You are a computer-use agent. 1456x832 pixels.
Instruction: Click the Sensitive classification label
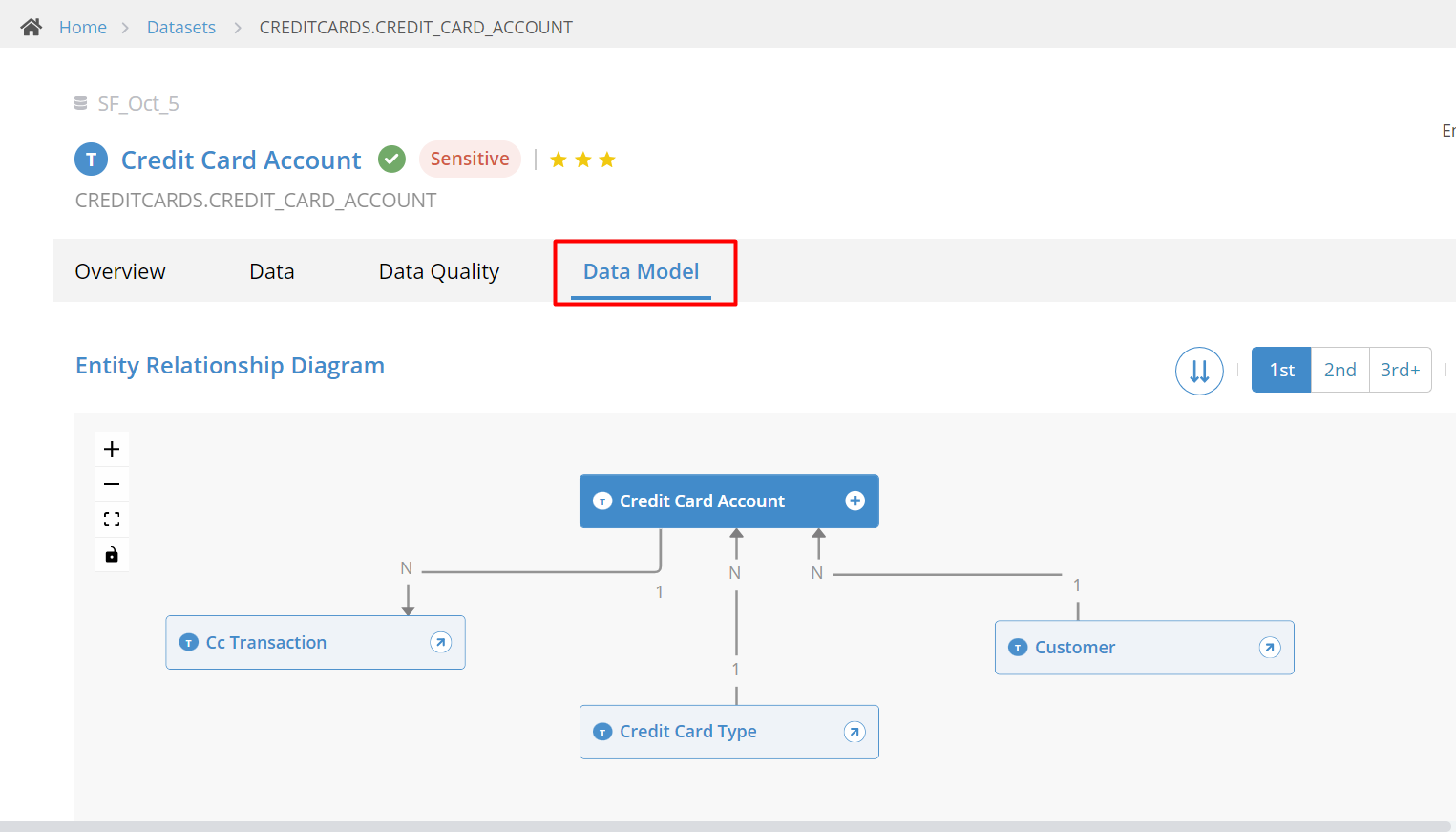pos(470,159)
